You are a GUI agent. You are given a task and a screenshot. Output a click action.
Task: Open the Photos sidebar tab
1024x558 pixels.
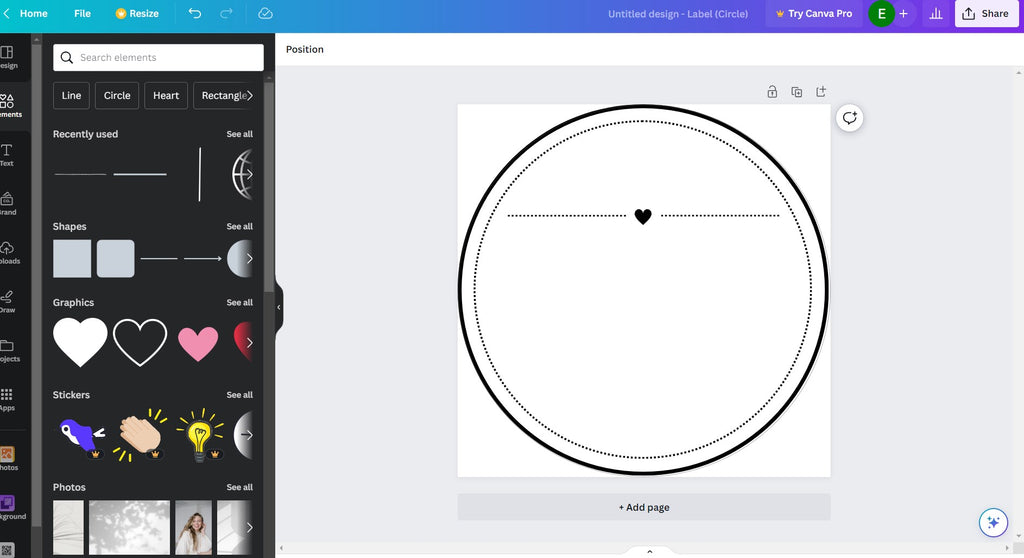tap(8, 459)
